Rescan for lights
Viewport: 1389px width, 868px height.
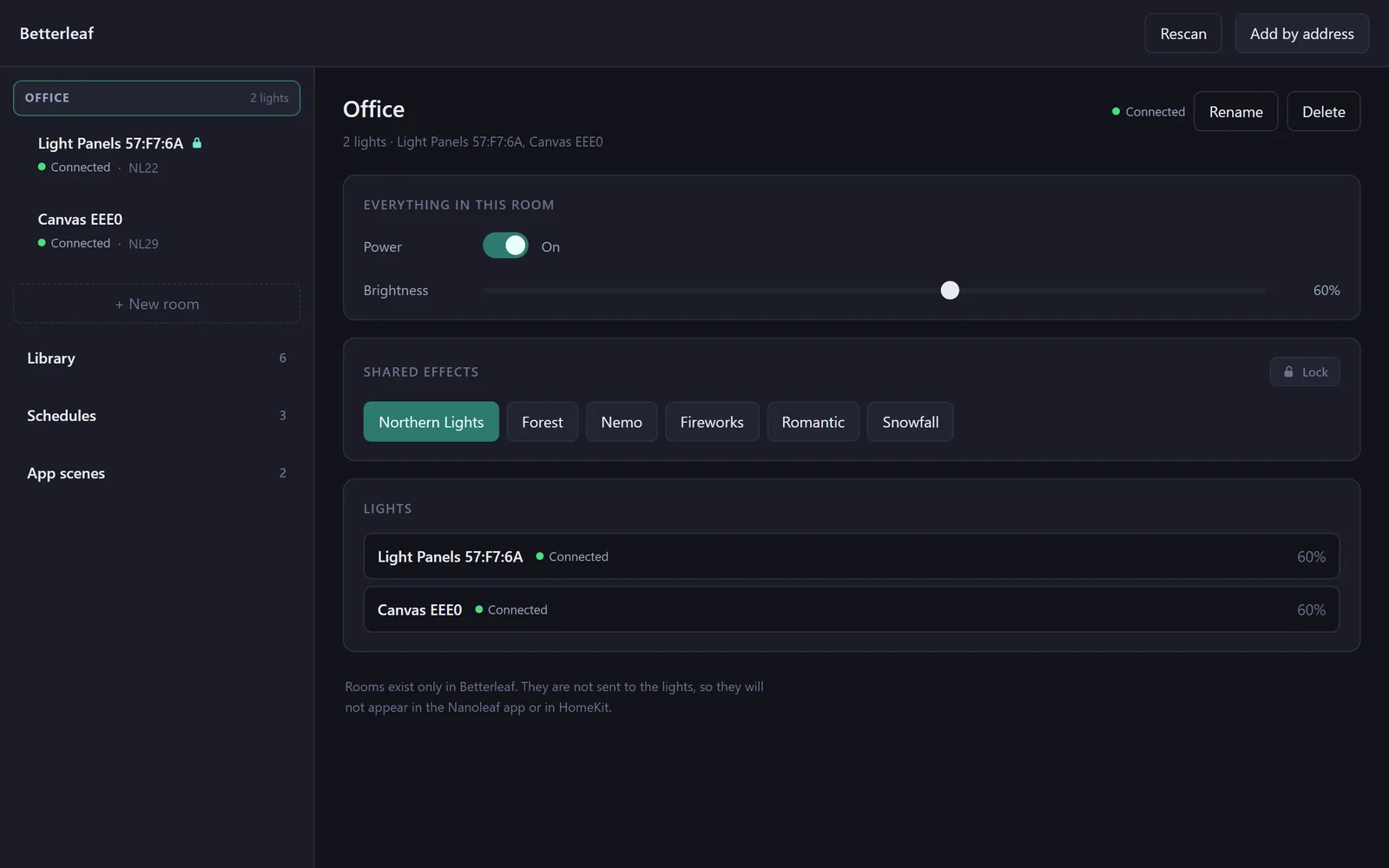coord(1183,33)
